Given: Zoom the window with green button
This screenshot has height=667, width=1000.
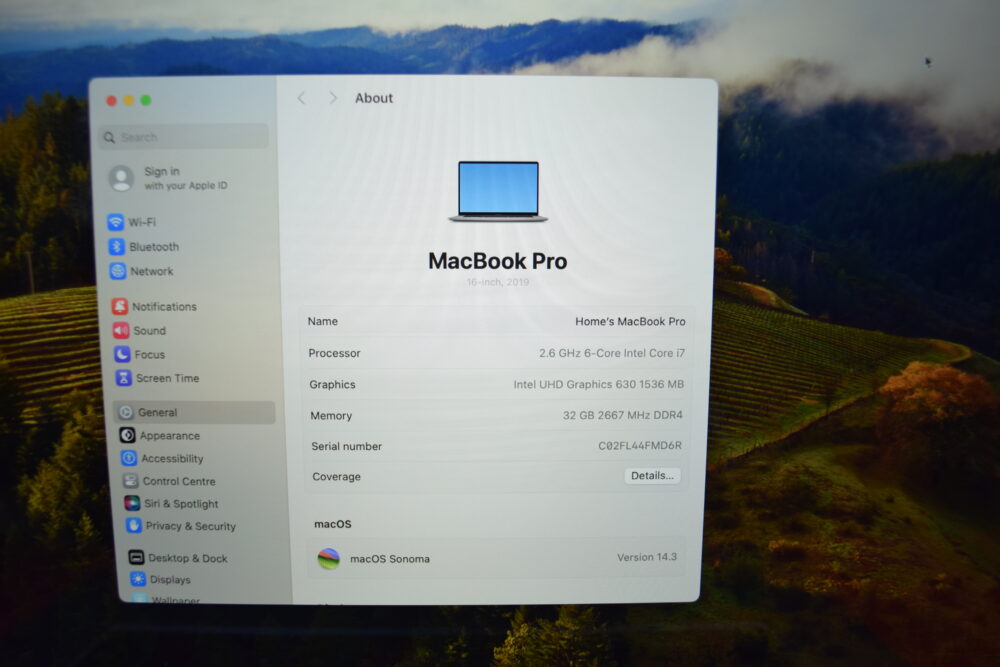Looking at the screenshot, I should click(x=145, y=100).
